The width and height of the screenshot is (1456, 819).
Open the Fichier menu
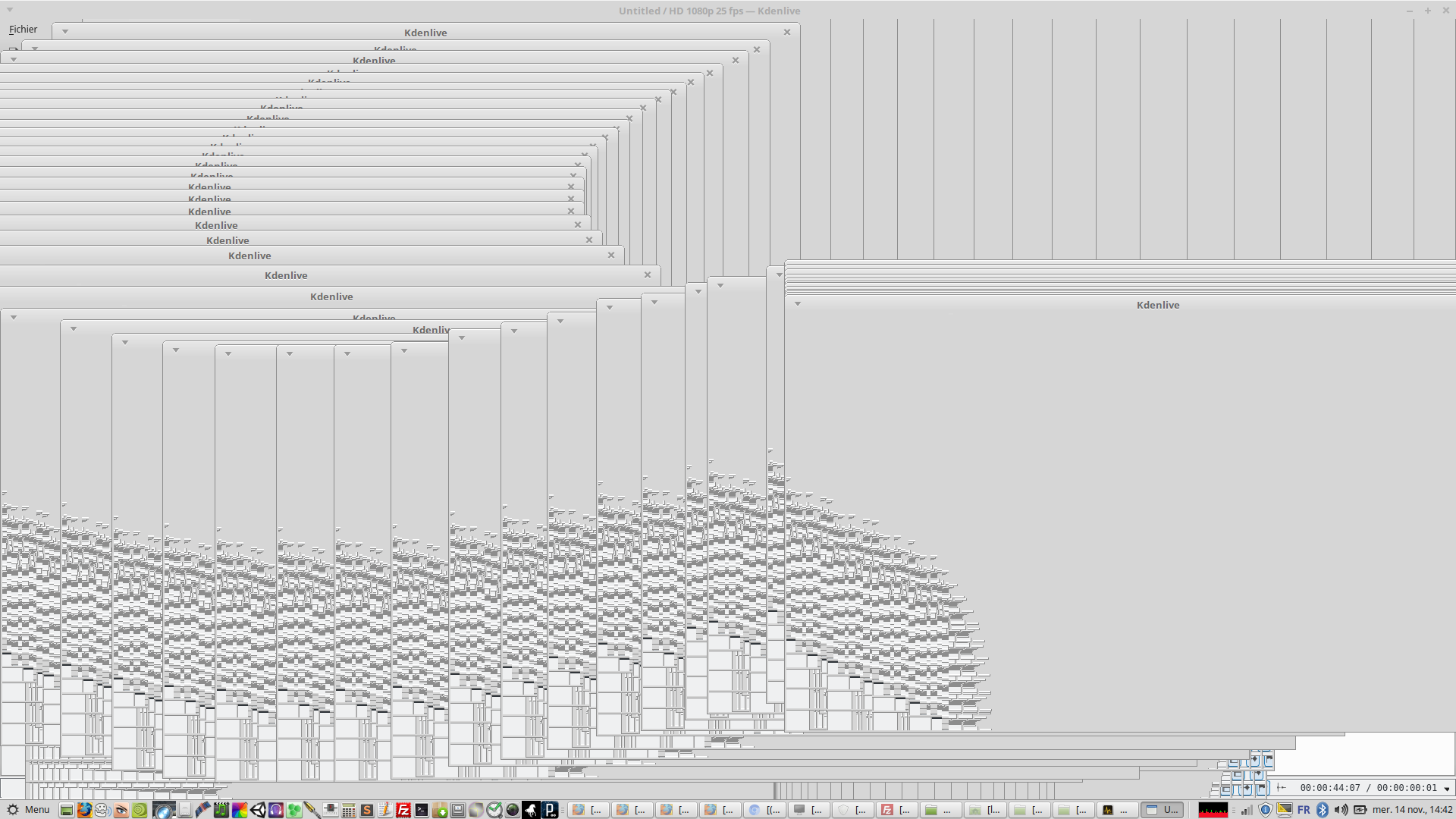point(23,30)
